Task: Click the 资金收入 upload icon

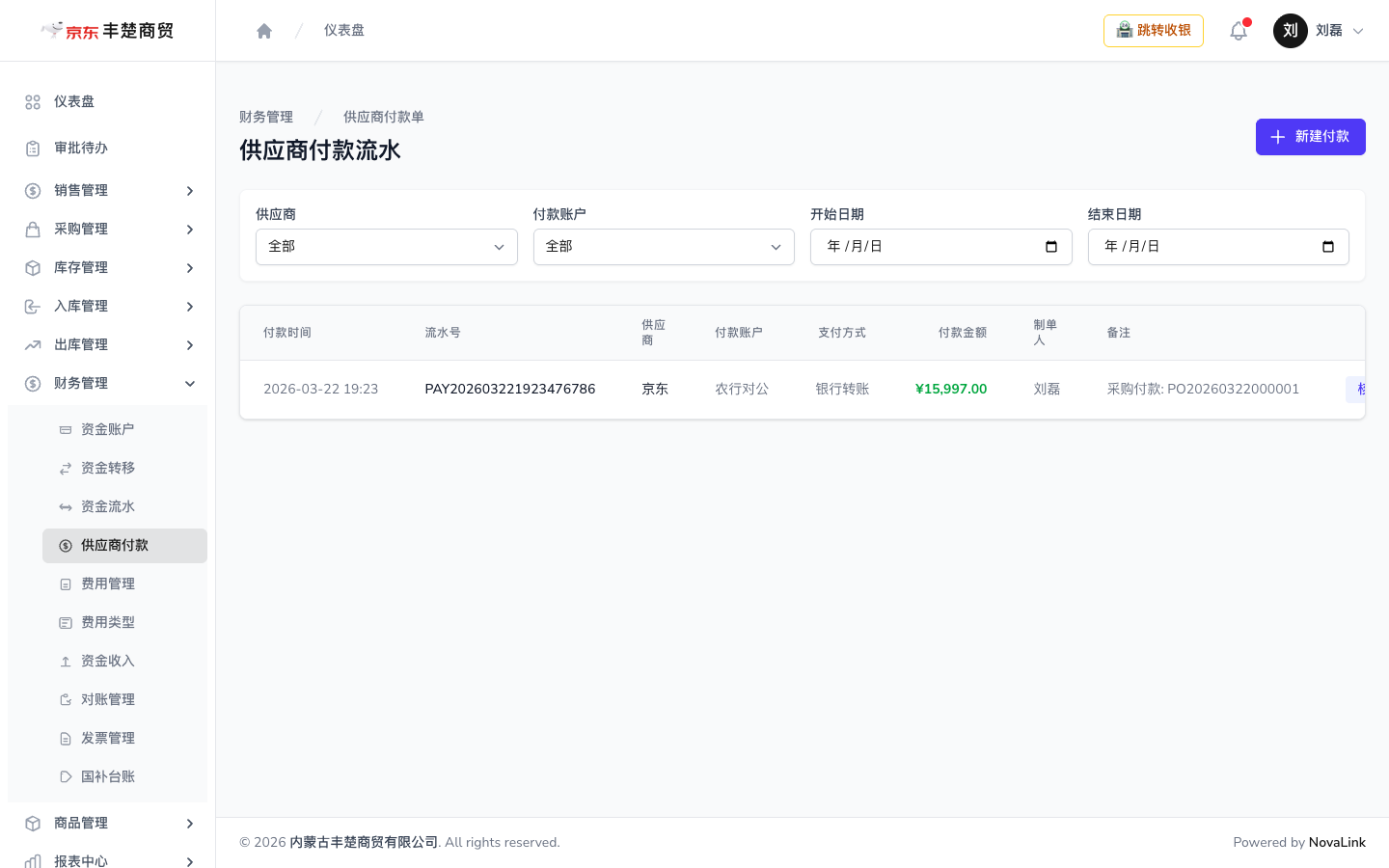Action: [x=66, y=662]
